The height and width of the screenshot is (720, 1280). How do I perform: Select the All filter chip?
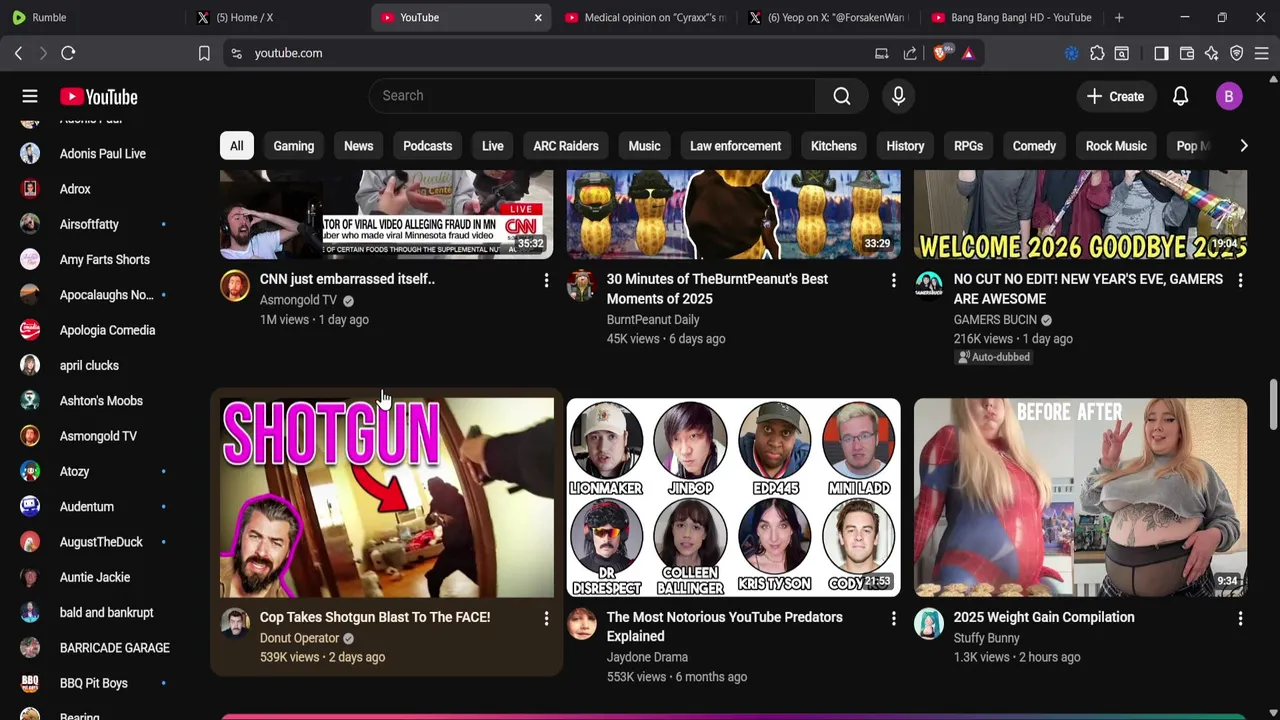coord(236,146)
